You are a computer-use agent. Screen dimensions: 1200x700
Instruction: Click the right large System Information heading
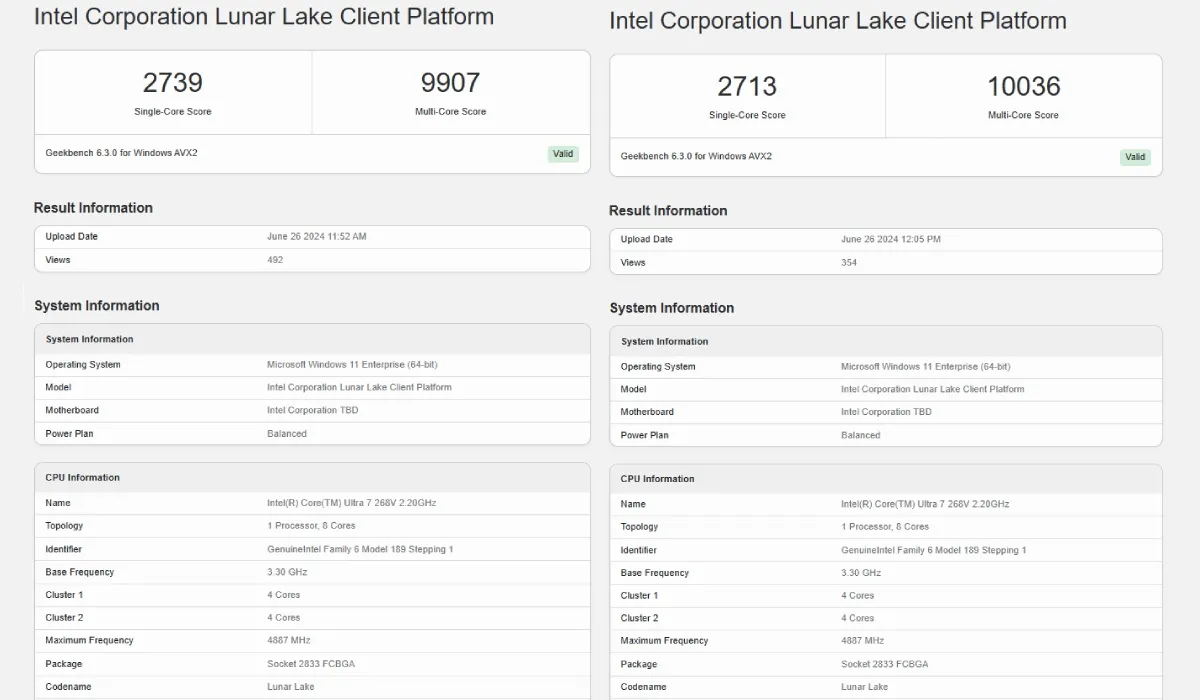pyautogui.click(x=672, y=308)
